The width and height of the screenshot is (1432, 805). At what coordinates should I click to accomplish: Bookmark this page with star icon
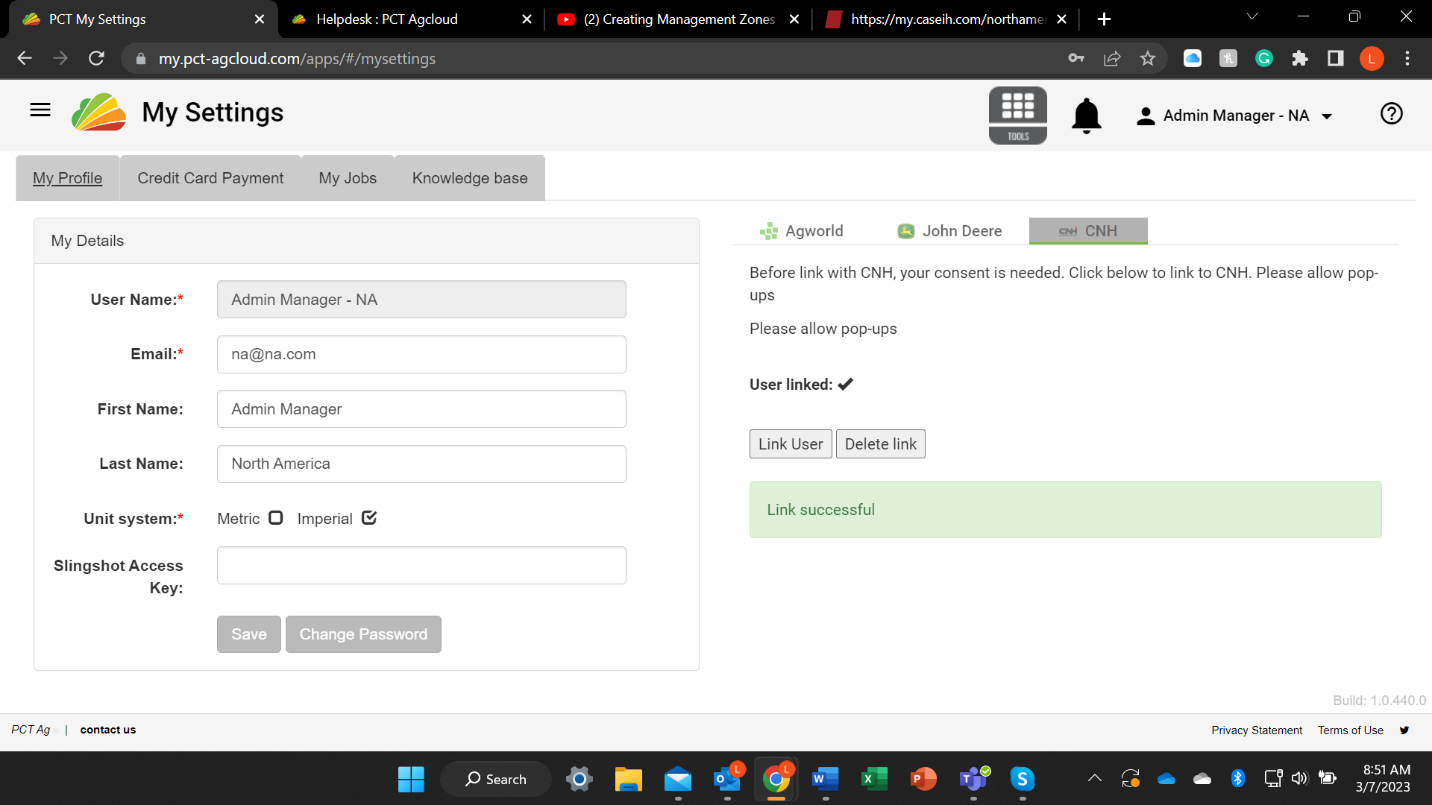click(1148, 59)
